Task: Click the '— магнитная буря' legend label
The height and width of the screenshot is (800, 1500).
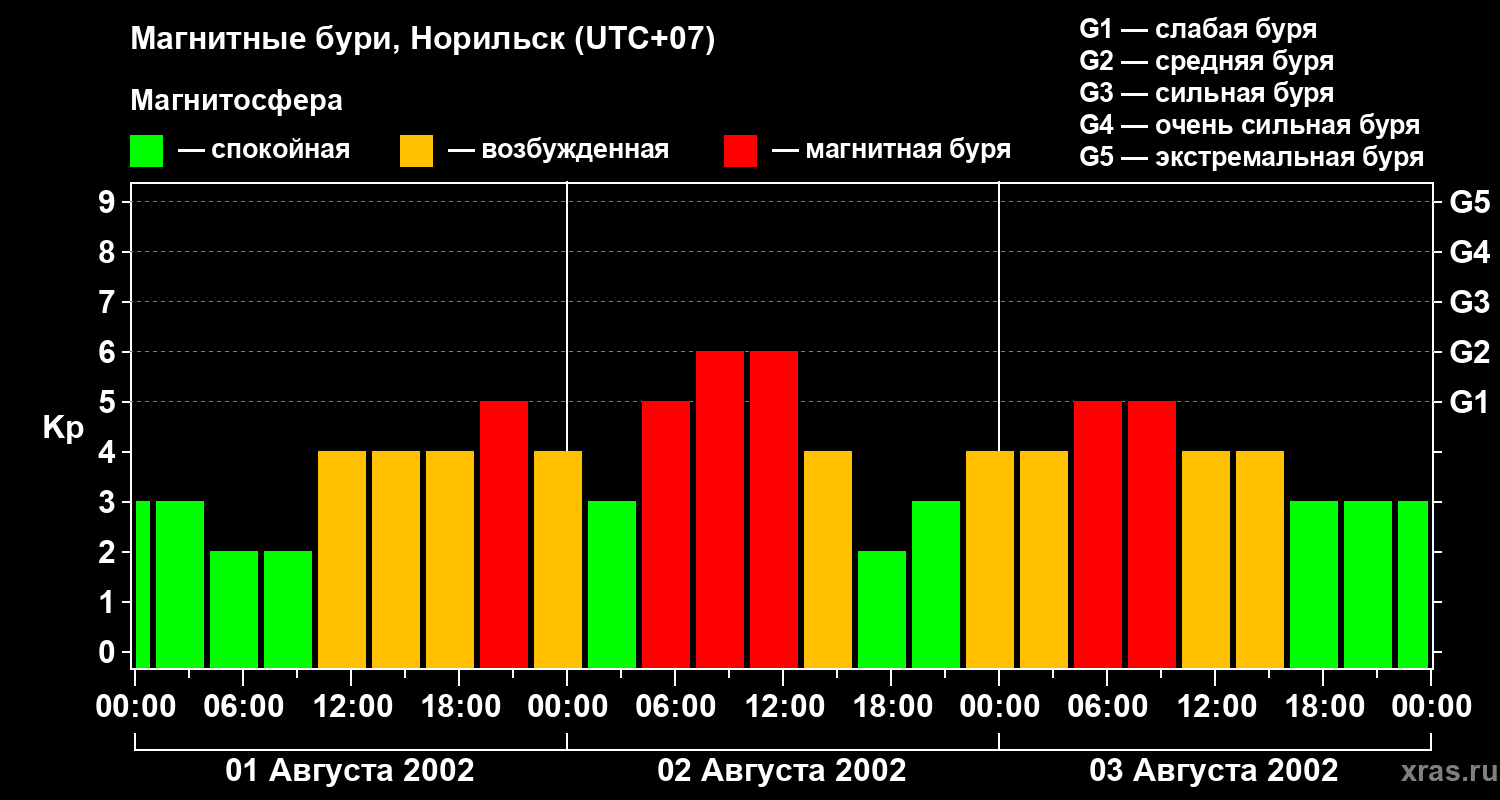Action: point(891,150)
